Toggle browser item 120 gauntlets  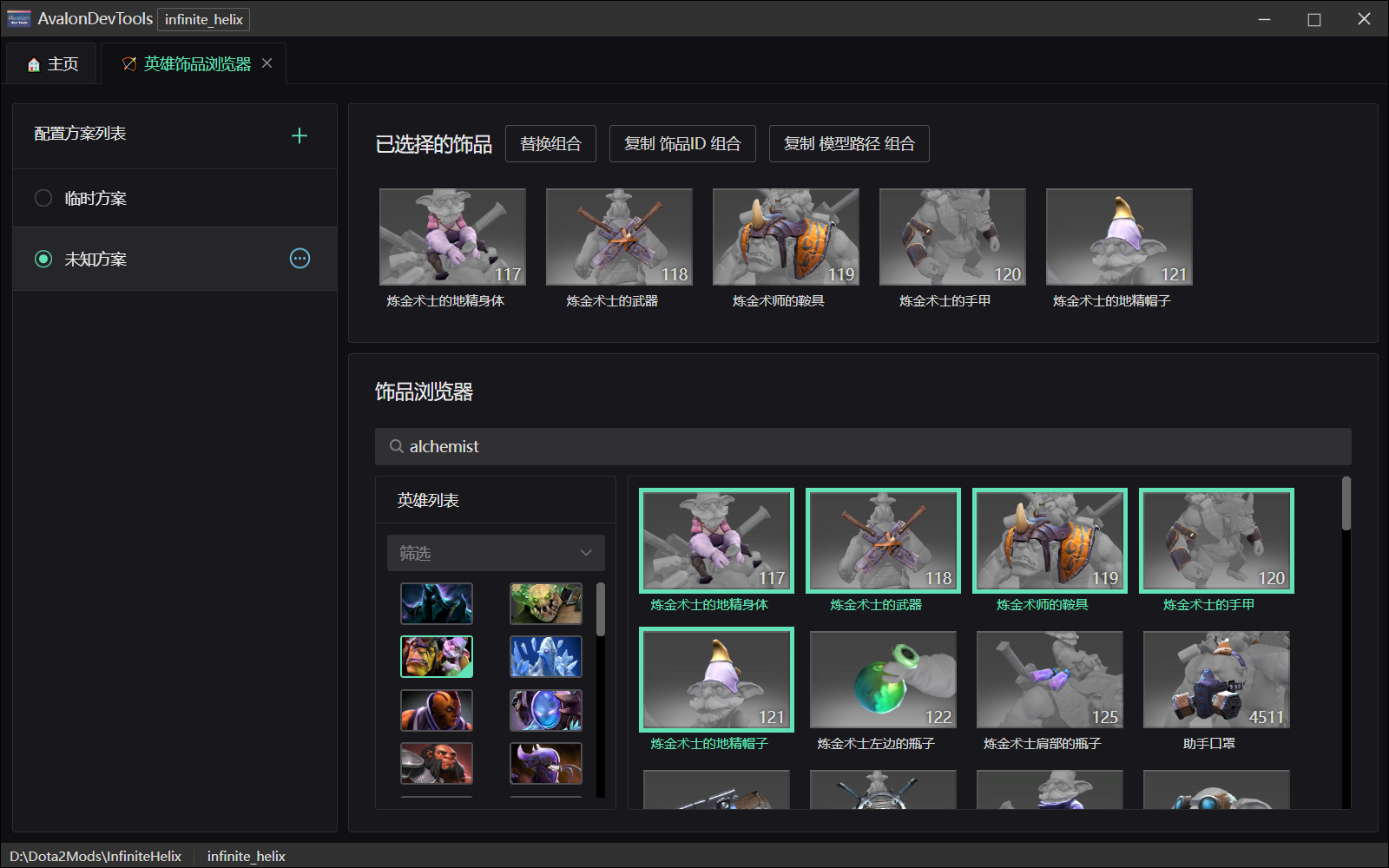(x=1216, y=541)
